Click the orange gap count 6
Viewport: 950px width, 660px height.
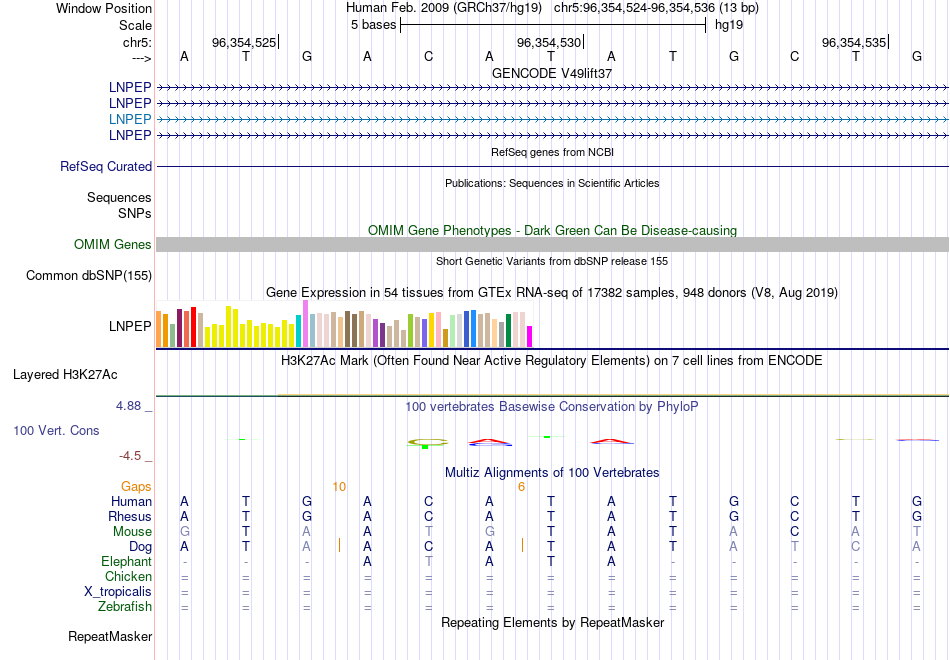tap(522, 487)
